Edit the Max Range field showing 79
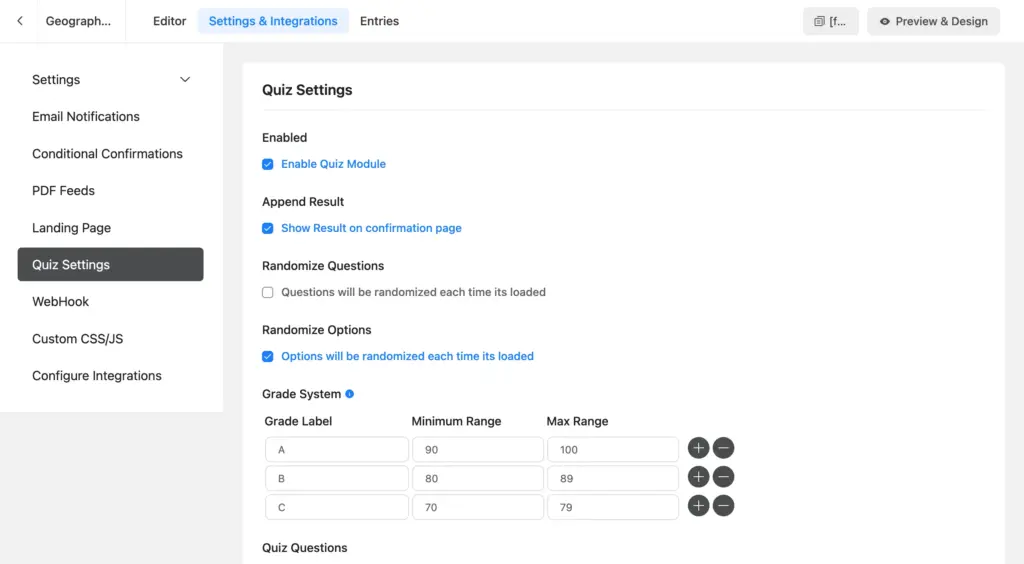The height and width of the screenshot is (564, 1024). coord(613,507)
